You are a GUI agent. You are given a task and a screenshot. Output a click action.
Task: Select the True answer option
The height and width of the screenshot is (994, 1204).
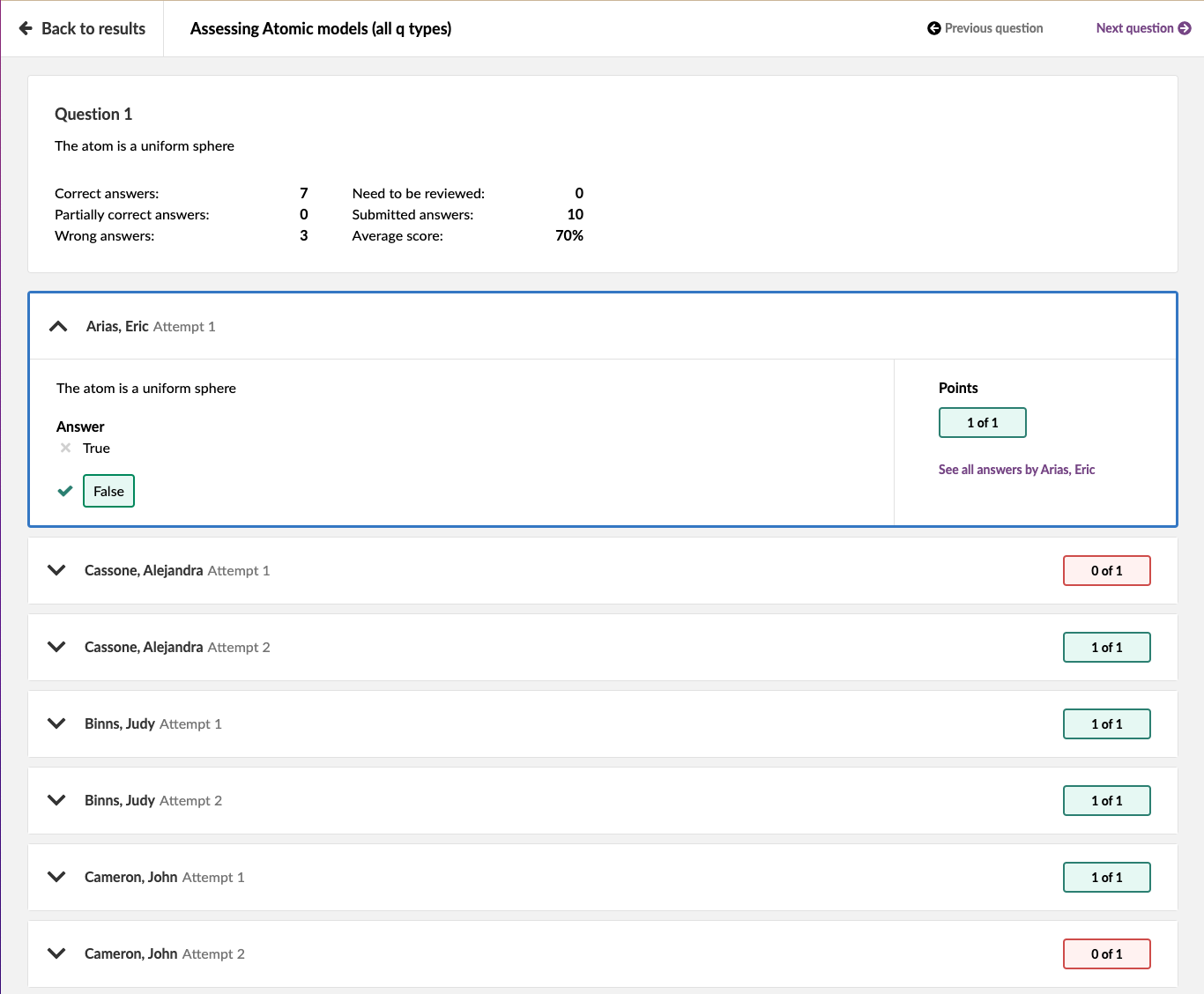(96, 448)
